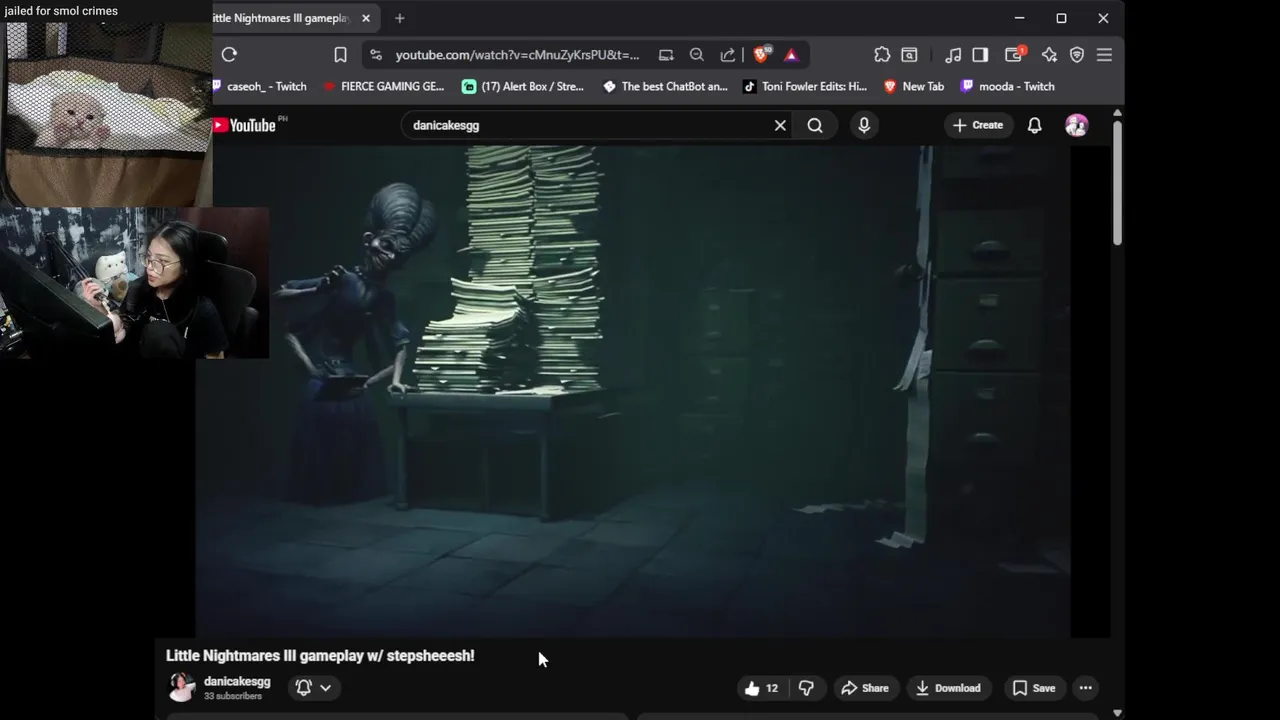Open Brave Shields lion icon
The width and height of the screenshot is (1280, 720).
(x=761, y=55)
